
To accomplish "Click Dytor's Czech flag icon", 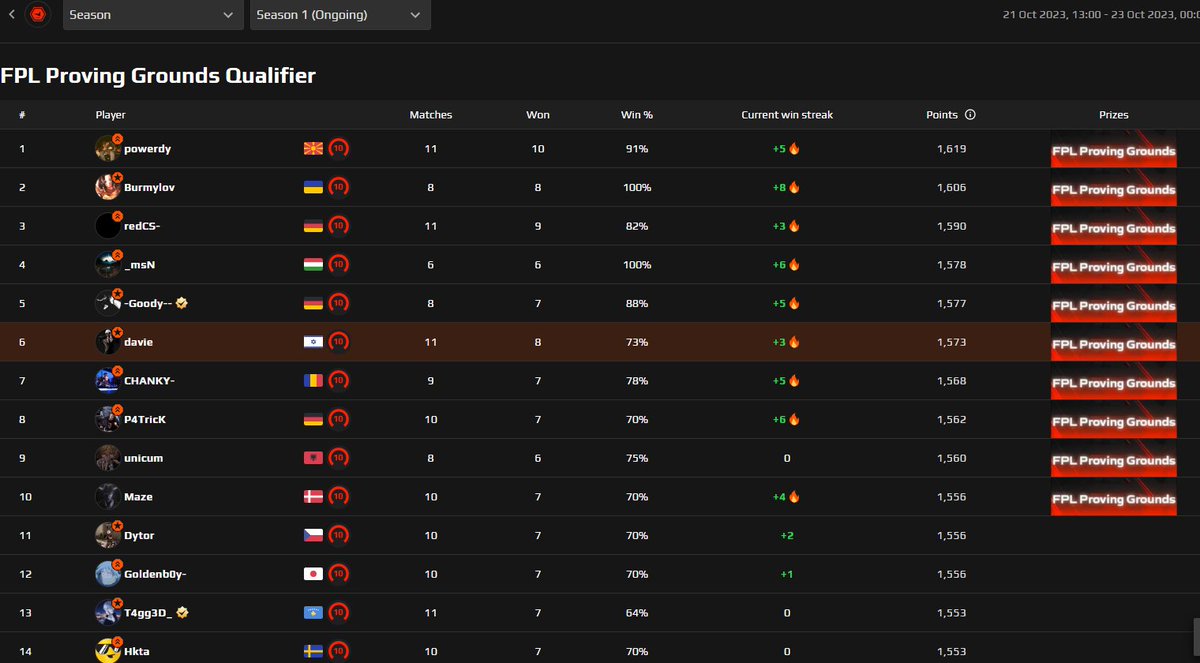I will pos(312,536).
